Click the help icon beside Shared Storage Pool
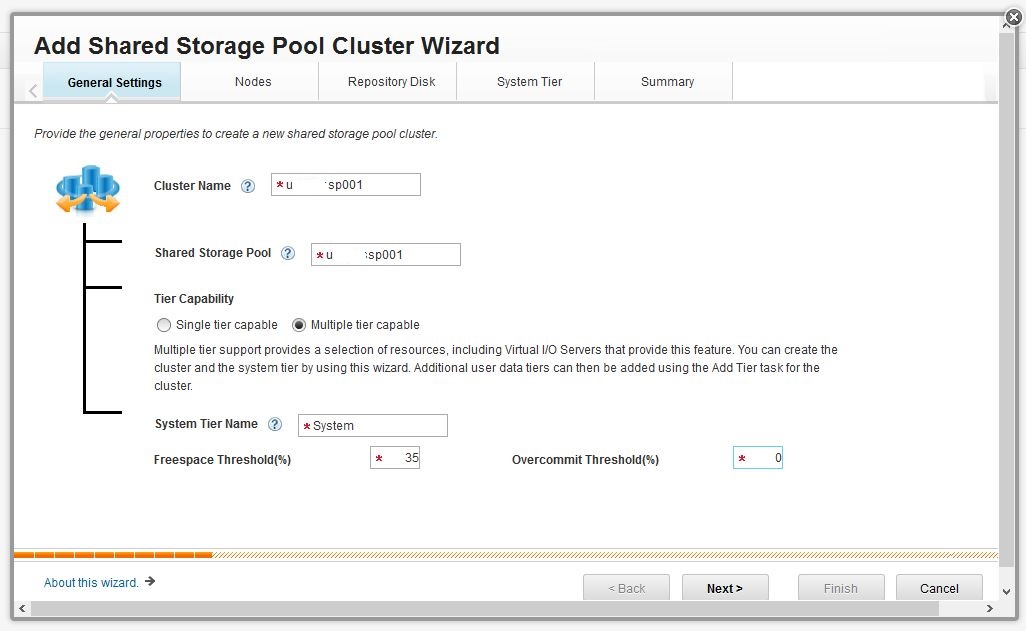This screenshot has height=631, width=1026. pyautogui.click(x=288, y=254)
